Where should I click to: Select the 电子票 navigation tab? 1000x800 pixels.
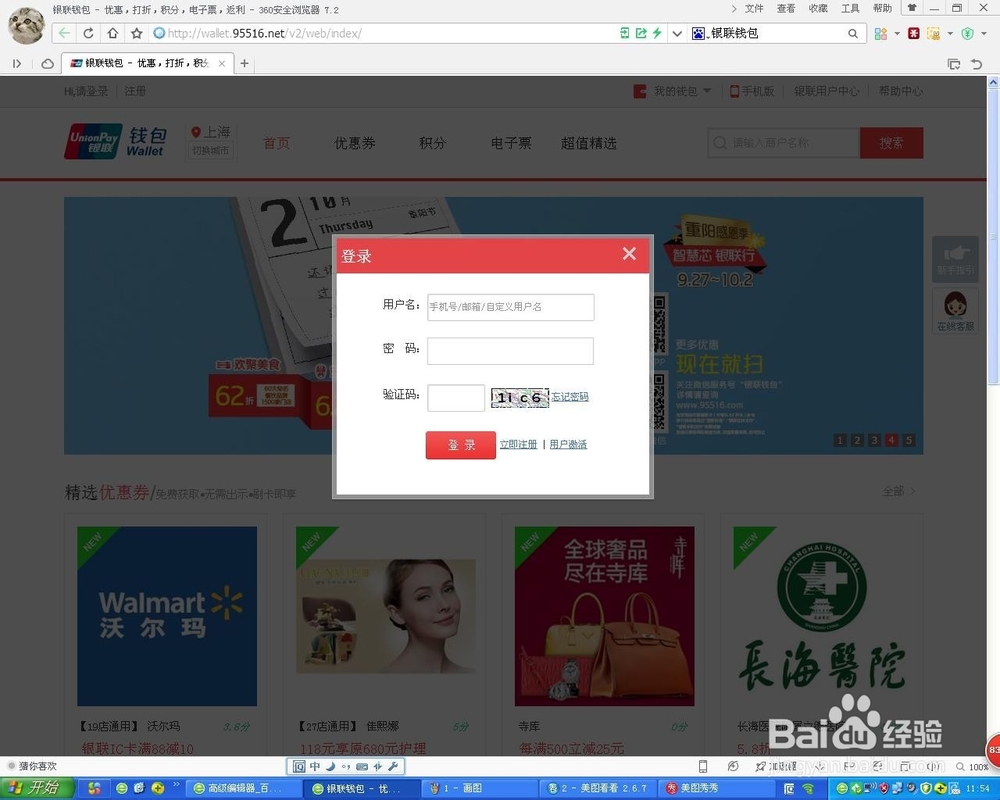(511, 143)
